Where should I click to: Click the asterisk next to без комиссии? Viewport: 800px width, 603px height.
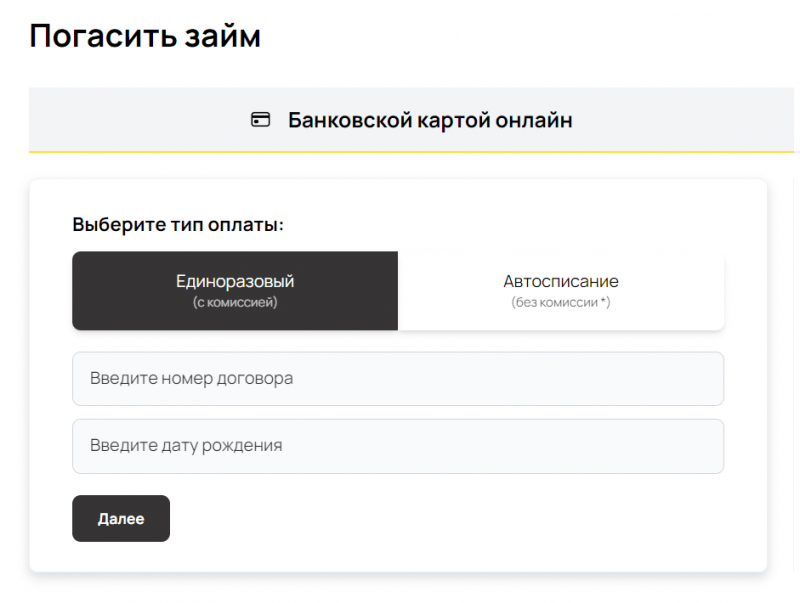click(x=605, y=301)
